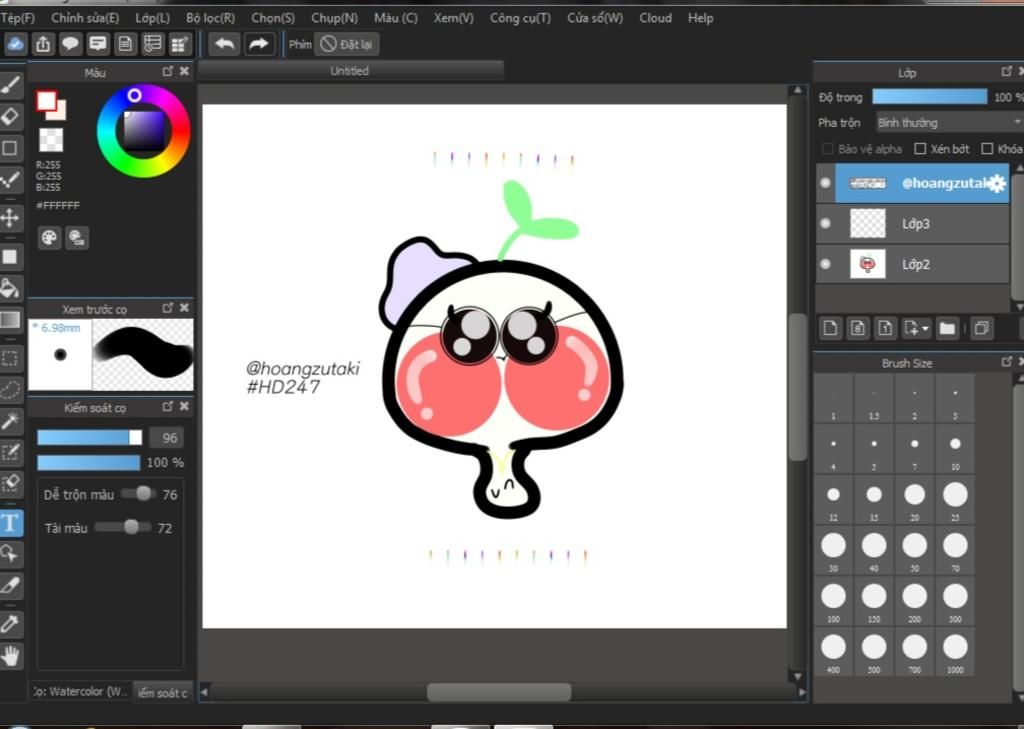The height and width of the screenshot is (729, 1024).
Task: Click the cloud save icon
Action: tap(15, 44)
